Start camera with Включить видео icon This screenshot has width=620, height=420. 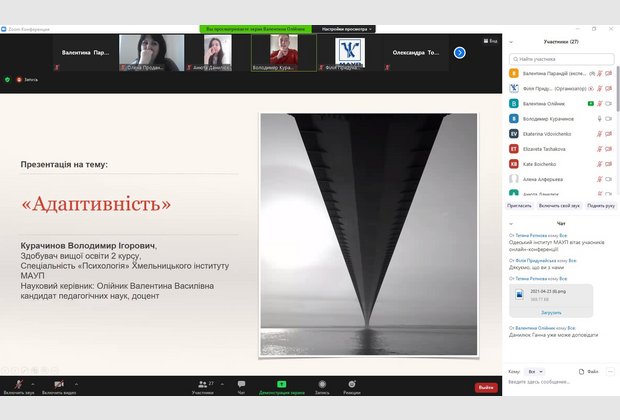59,384
